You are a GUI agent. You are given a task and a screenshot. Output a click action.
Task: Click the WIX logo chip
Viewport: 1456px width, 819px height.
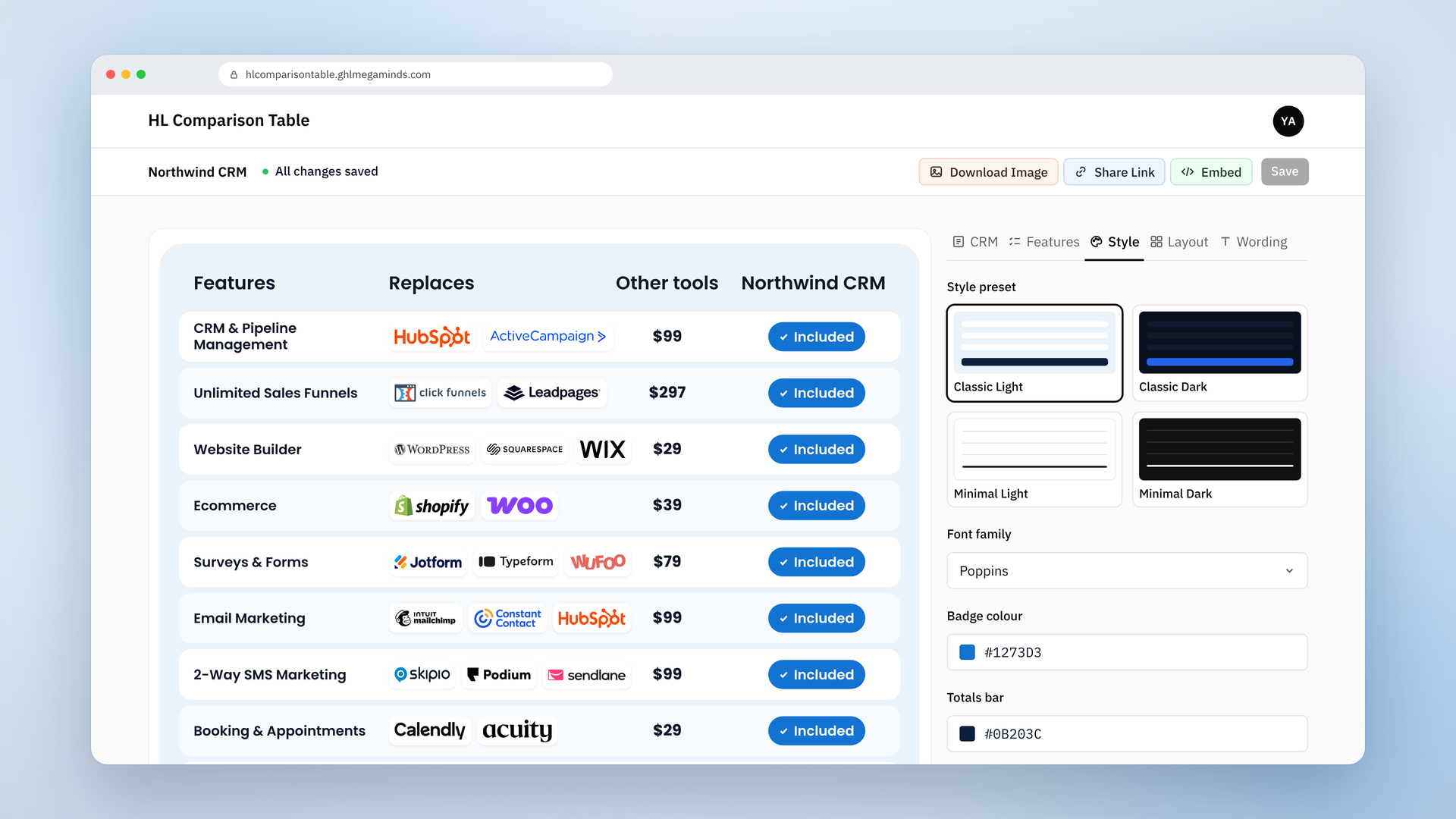click(603, 450)
